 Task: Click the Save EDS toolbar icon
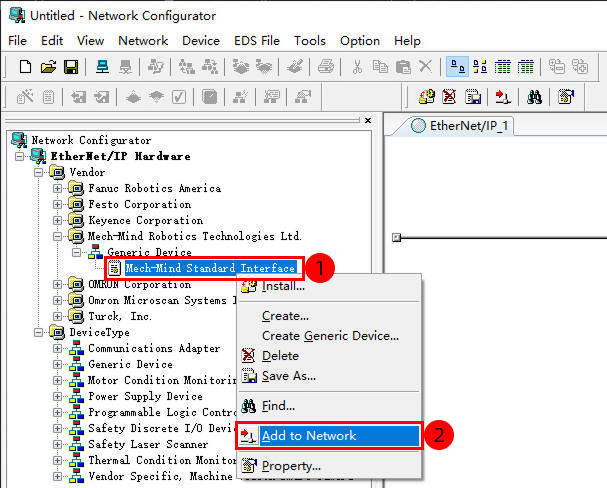473,96
